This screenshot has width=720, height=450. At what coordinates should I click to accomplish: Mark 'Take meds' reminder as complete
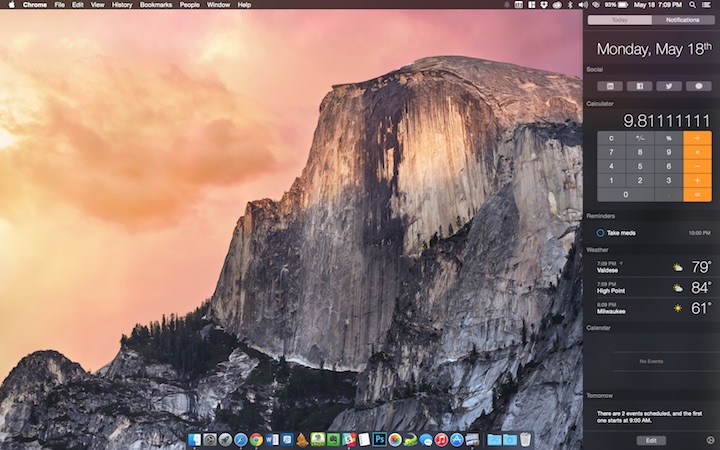pos(600,233)
